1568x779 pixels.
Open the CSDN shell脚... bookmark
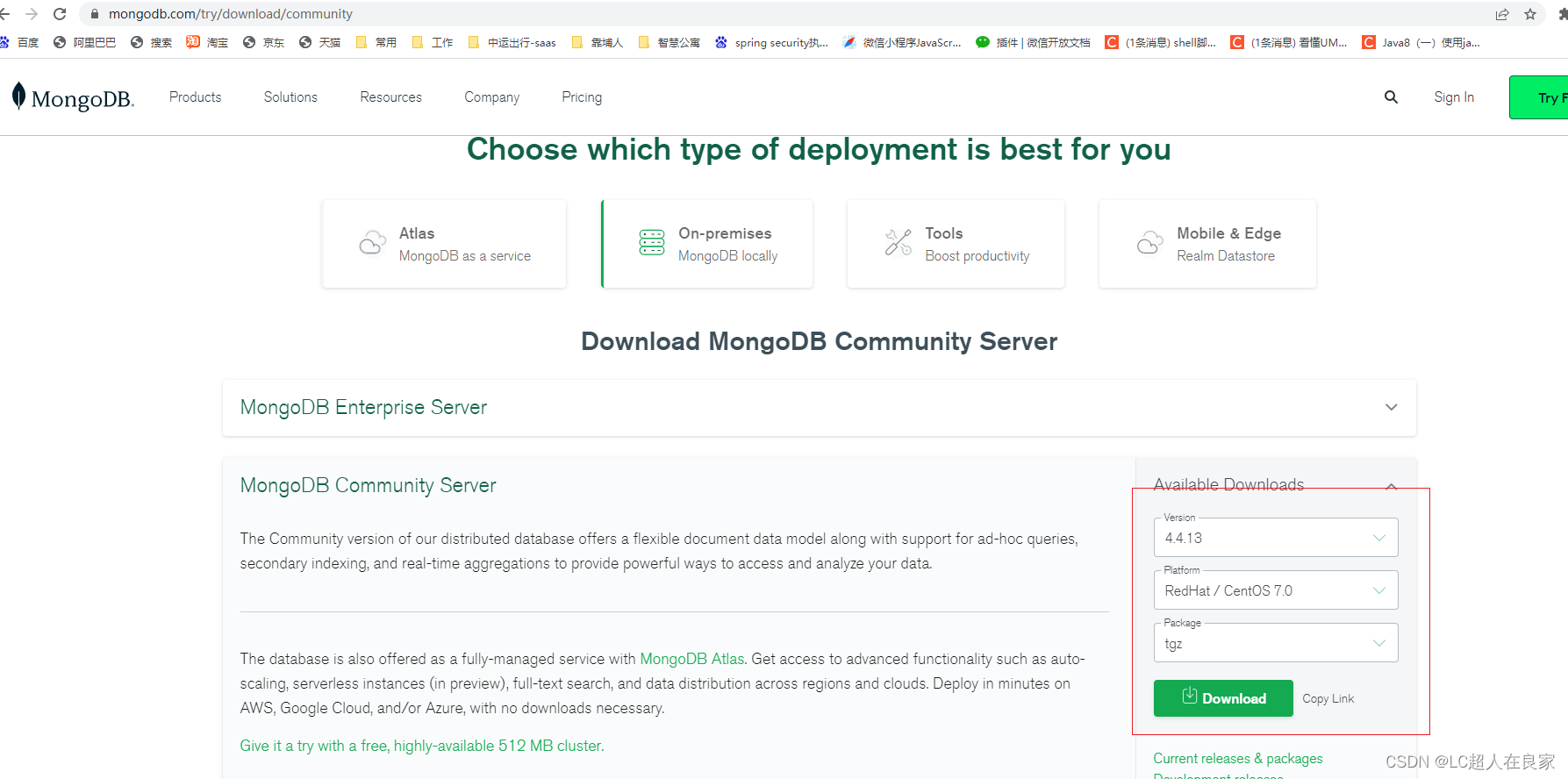point(1160,42)
